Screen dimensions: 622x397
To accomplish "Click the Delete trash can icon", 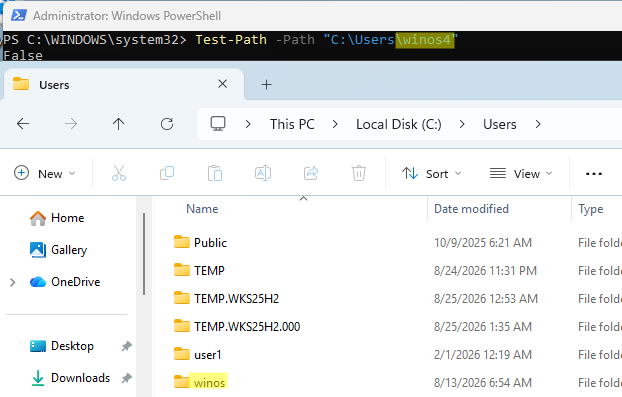I will click(x=359, y=173).
